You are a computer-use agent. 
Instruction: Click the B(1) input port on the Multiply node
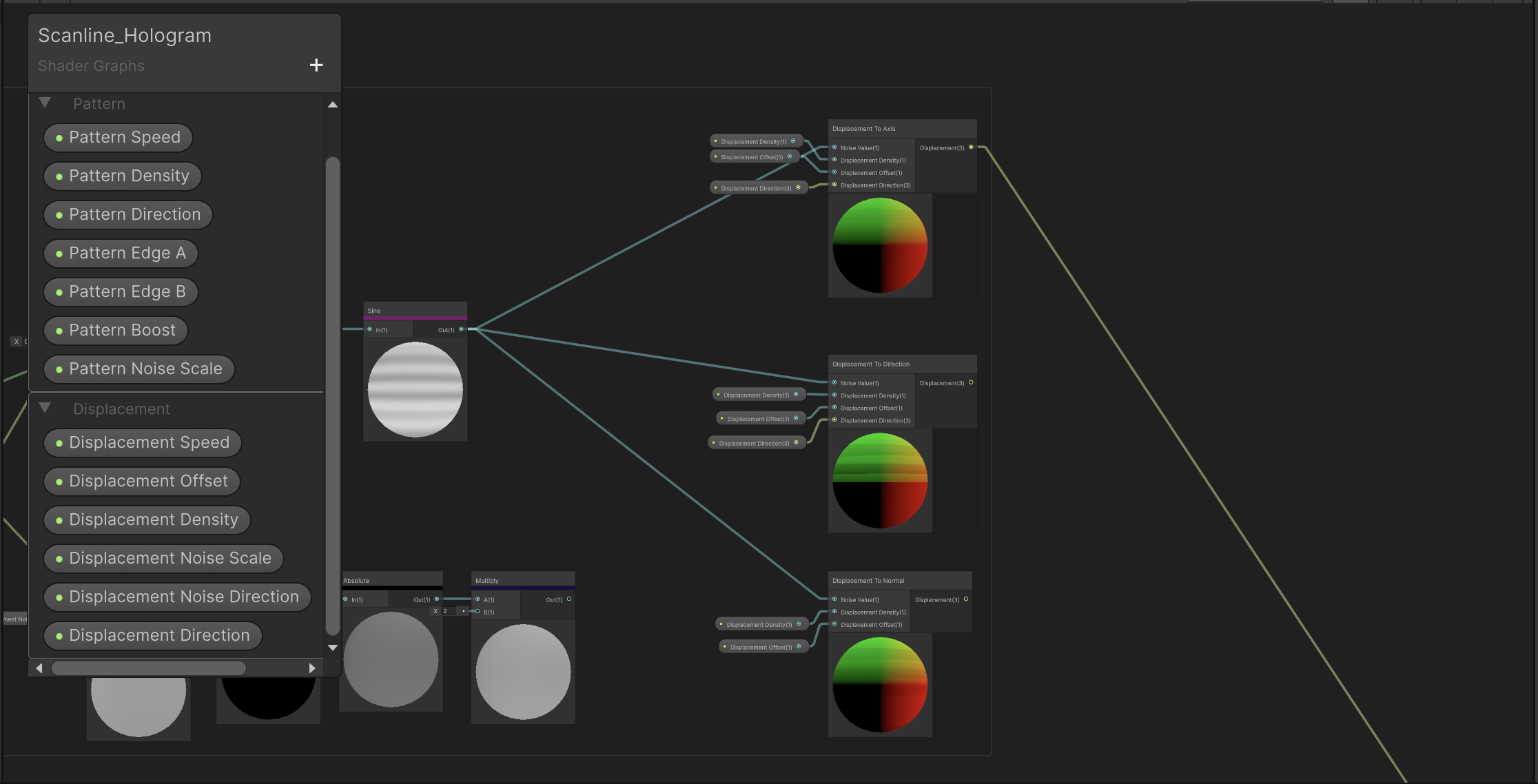click(x=478, y=612)
